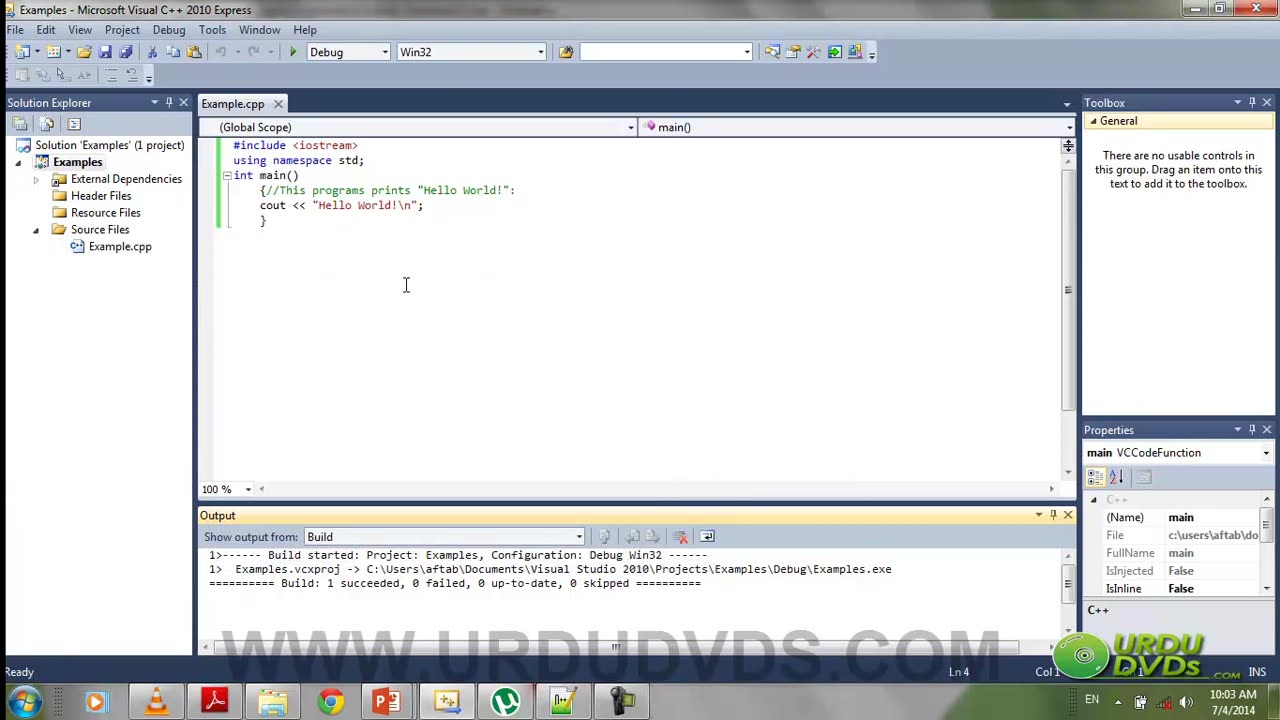Open the 100 % zoom dropdown
Viewport: 1280px width, 720px height.
pos(248,489)
